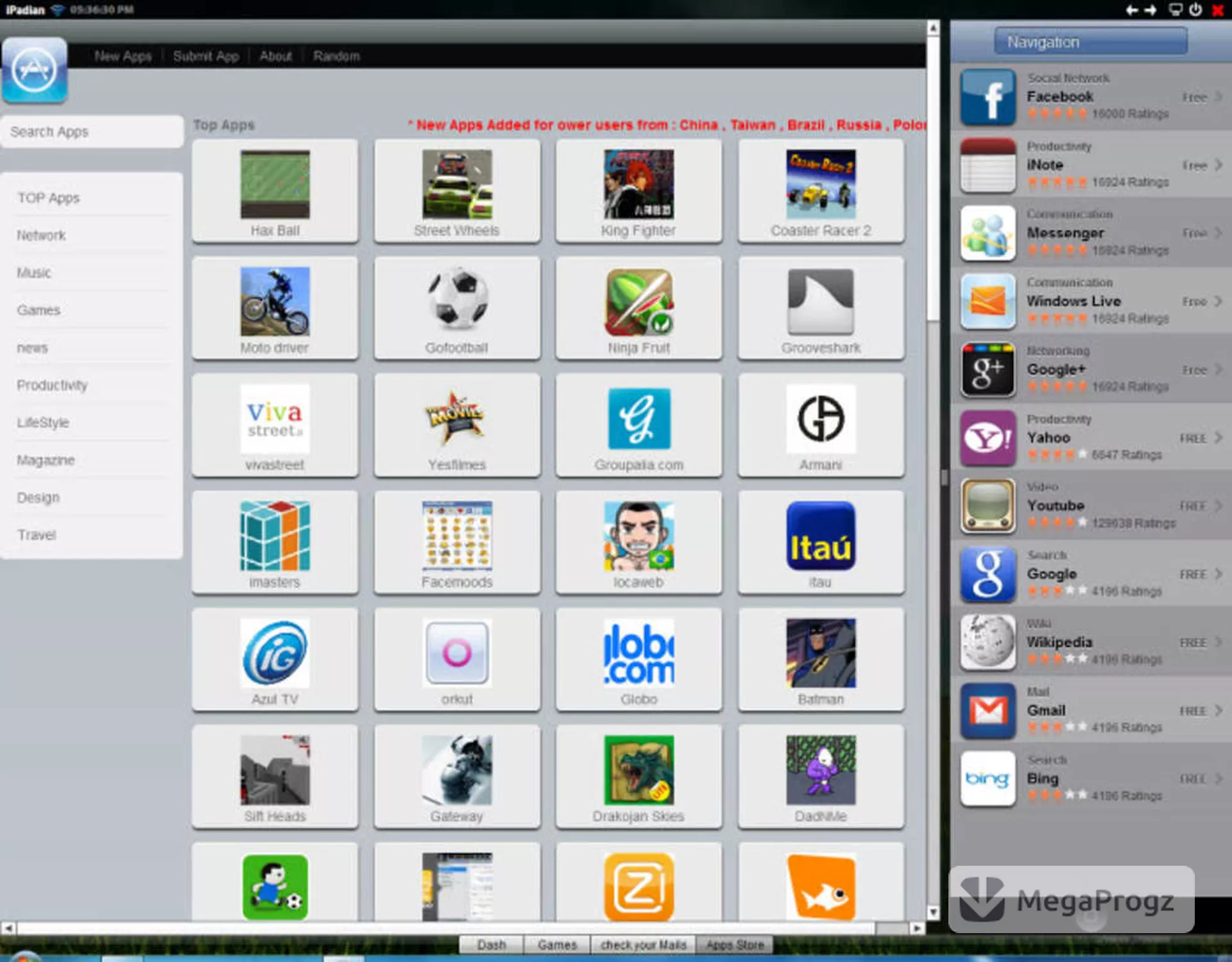The width and height of the screenshot is (1232, 962).
Task: Select the Travel category
Action: tap(37, 535)
